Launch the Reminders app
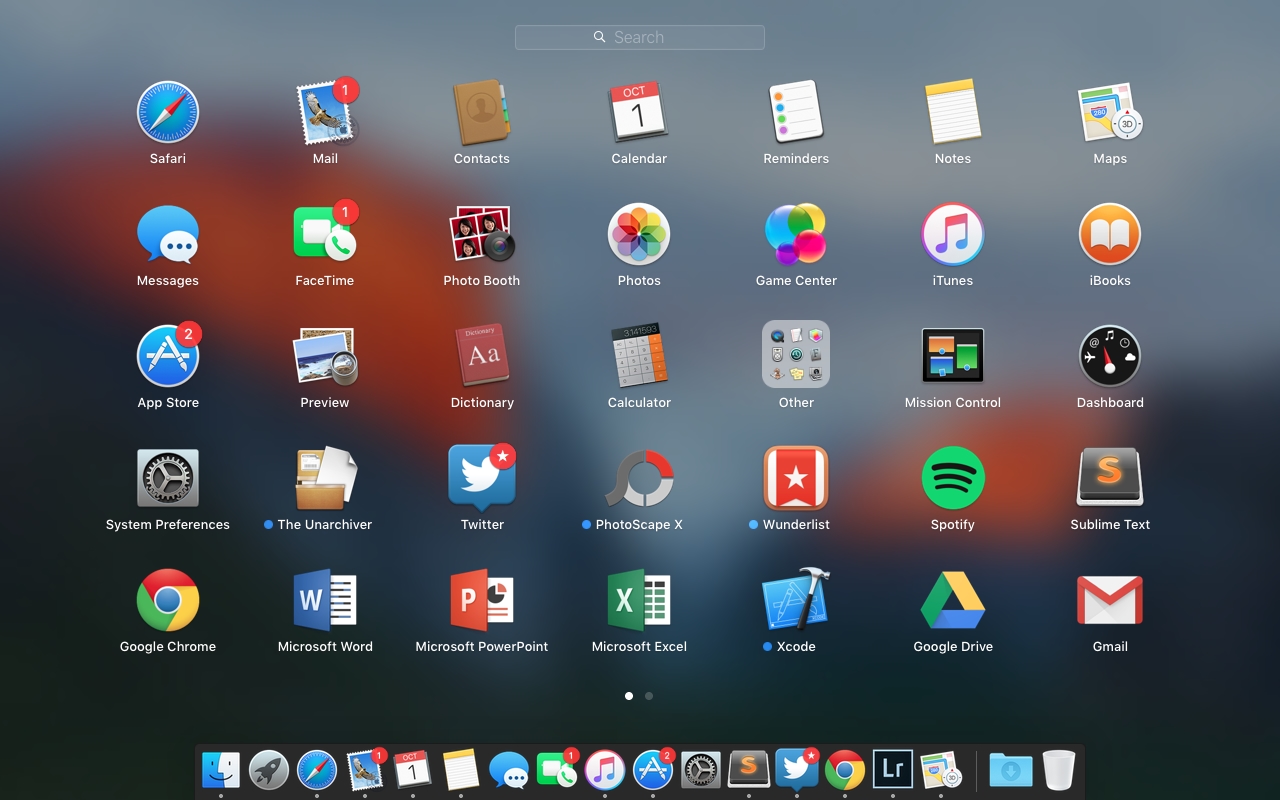1280x800 pixels. 796,113
